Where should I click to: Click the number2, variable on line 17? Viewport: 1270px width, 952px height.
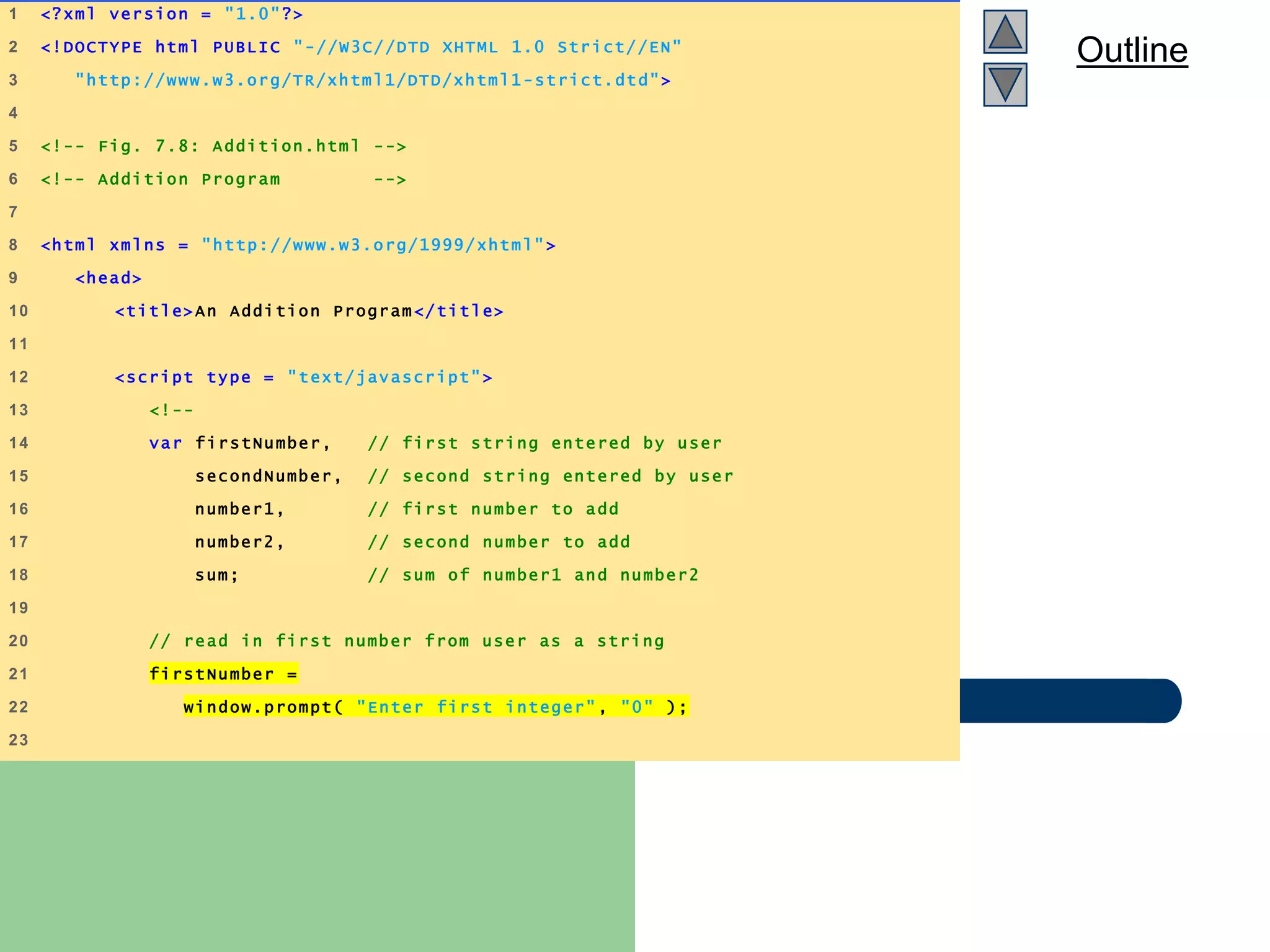240,542
